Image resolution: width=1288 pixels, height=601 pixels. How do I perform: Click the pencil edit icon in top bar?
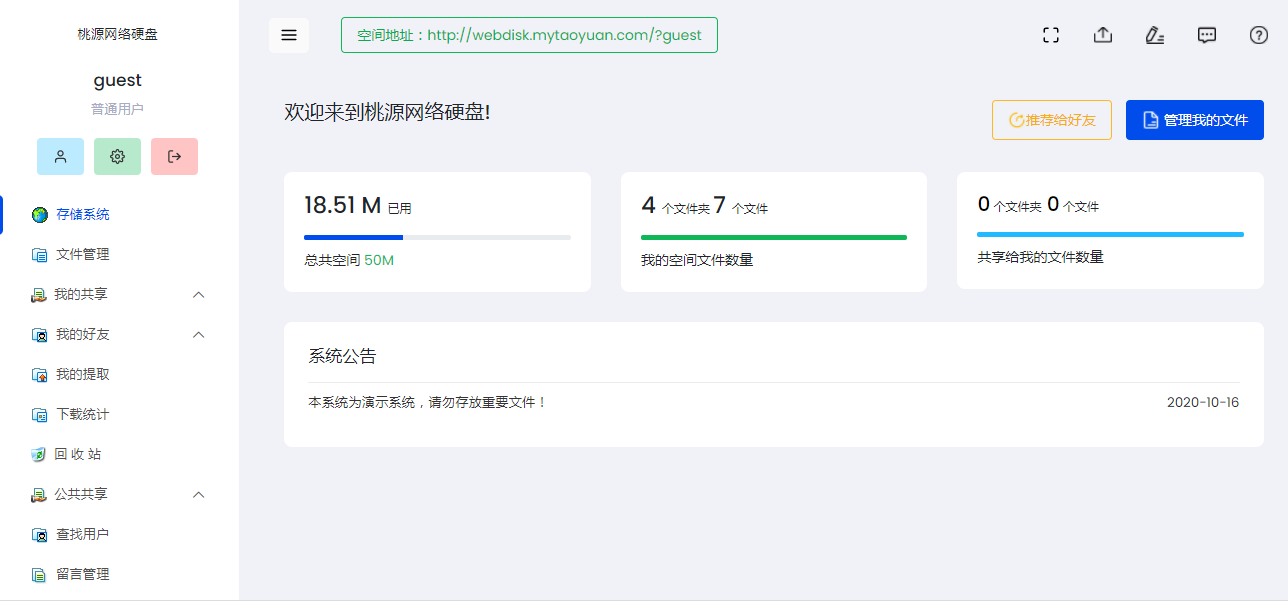click(1154, 35)
